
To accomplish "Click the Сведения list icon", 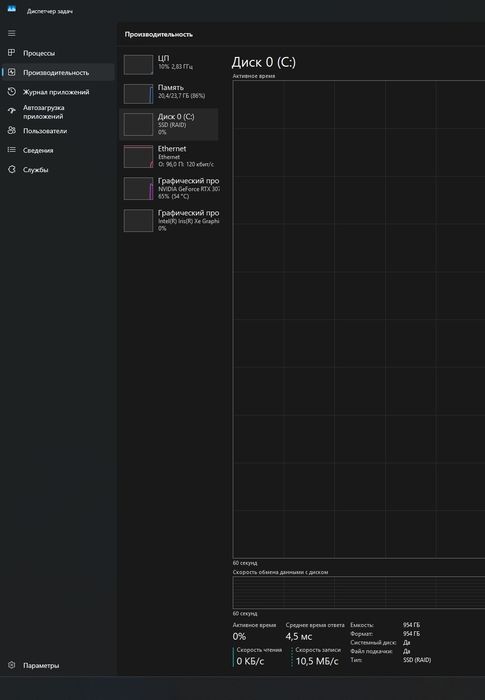I will point(12,150).
